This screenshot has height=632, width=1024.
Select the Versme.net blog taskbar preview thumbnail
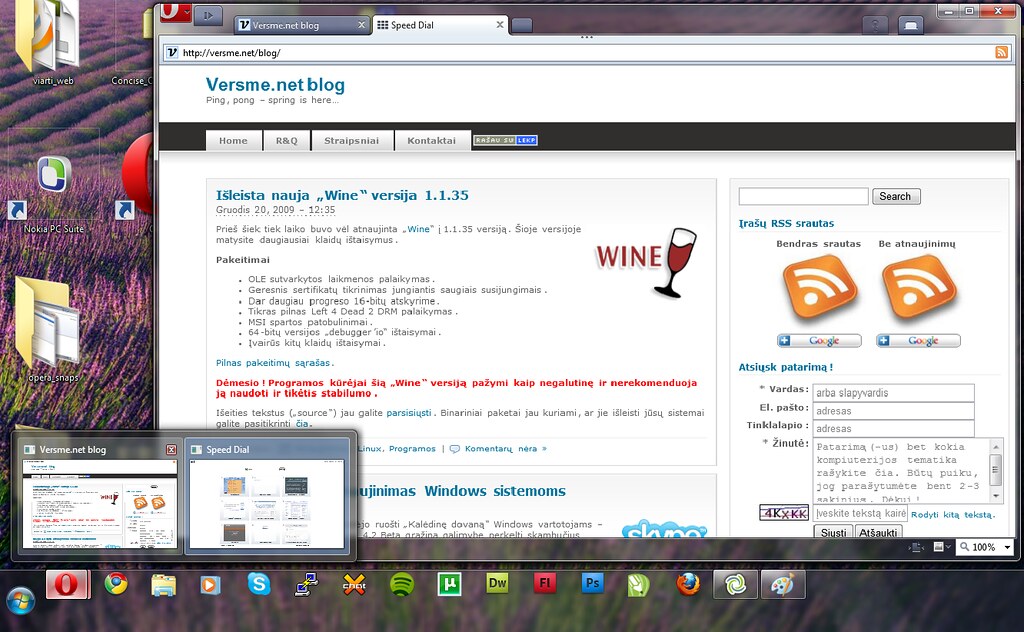click(100, 503)
